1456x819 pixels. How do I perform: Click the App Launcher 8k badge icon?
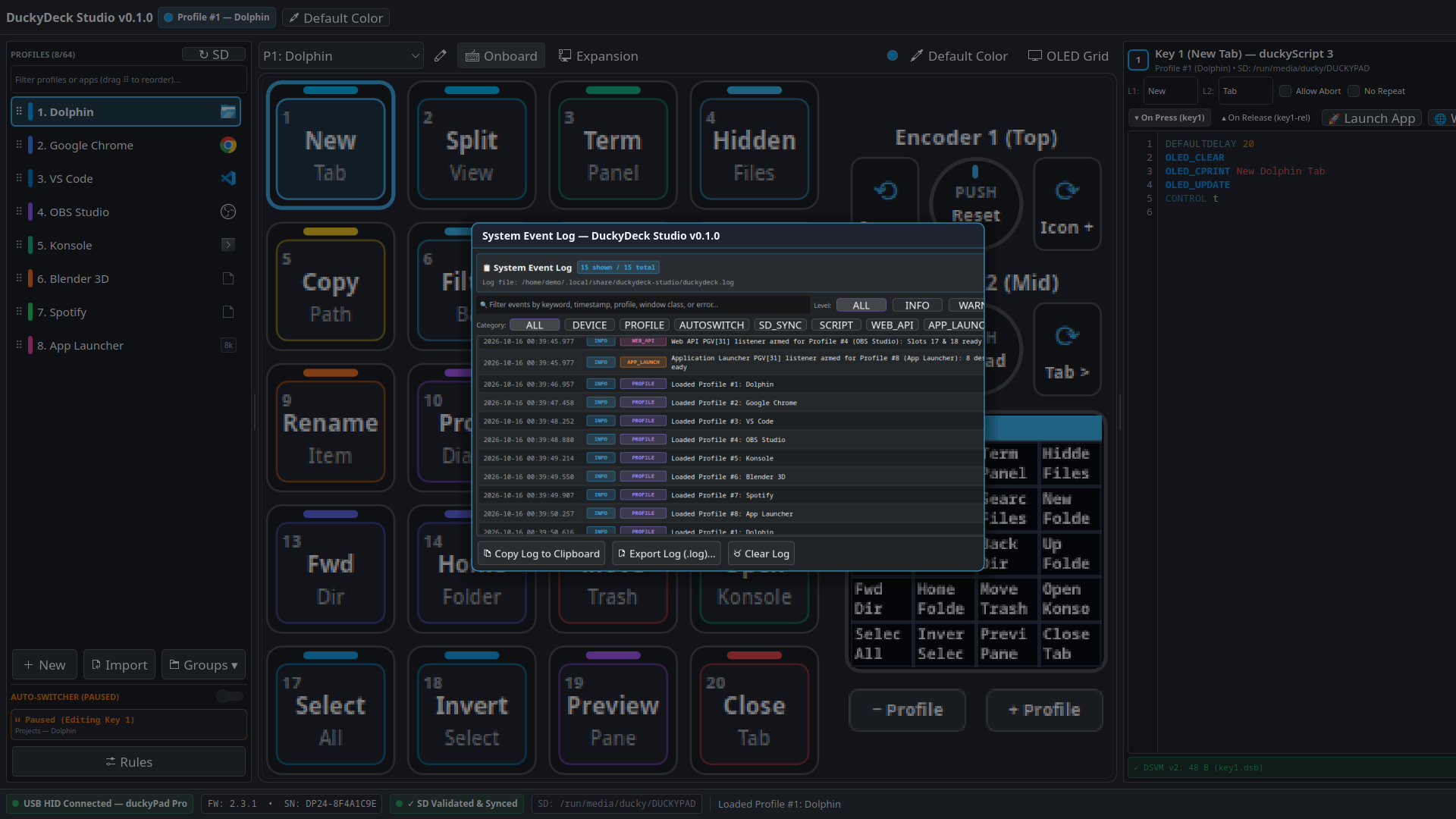tap(228, 345)
